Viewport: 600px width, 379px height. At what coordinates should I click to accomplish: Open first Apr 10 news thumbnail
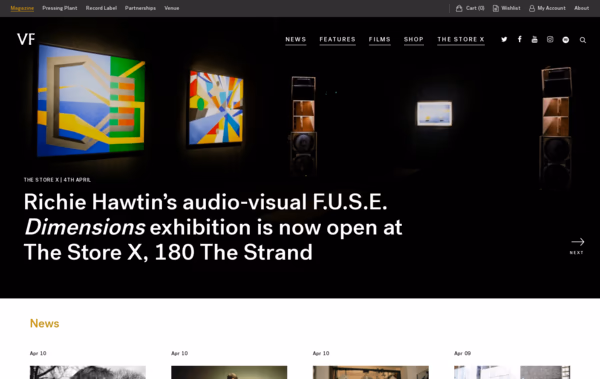tap(88, 372)
